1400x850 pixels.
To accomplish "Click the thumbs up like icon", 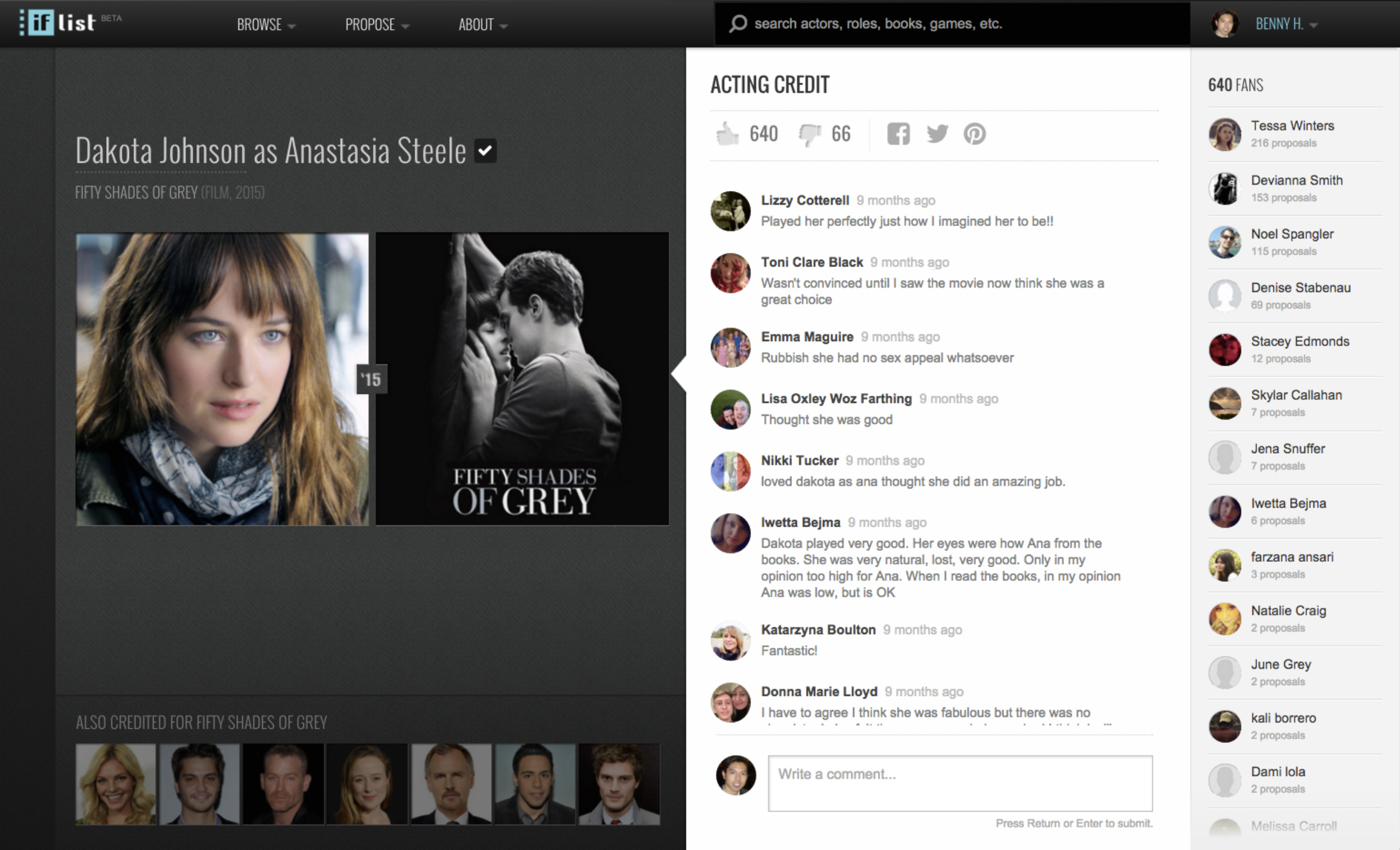I will [x=727, y=135].
